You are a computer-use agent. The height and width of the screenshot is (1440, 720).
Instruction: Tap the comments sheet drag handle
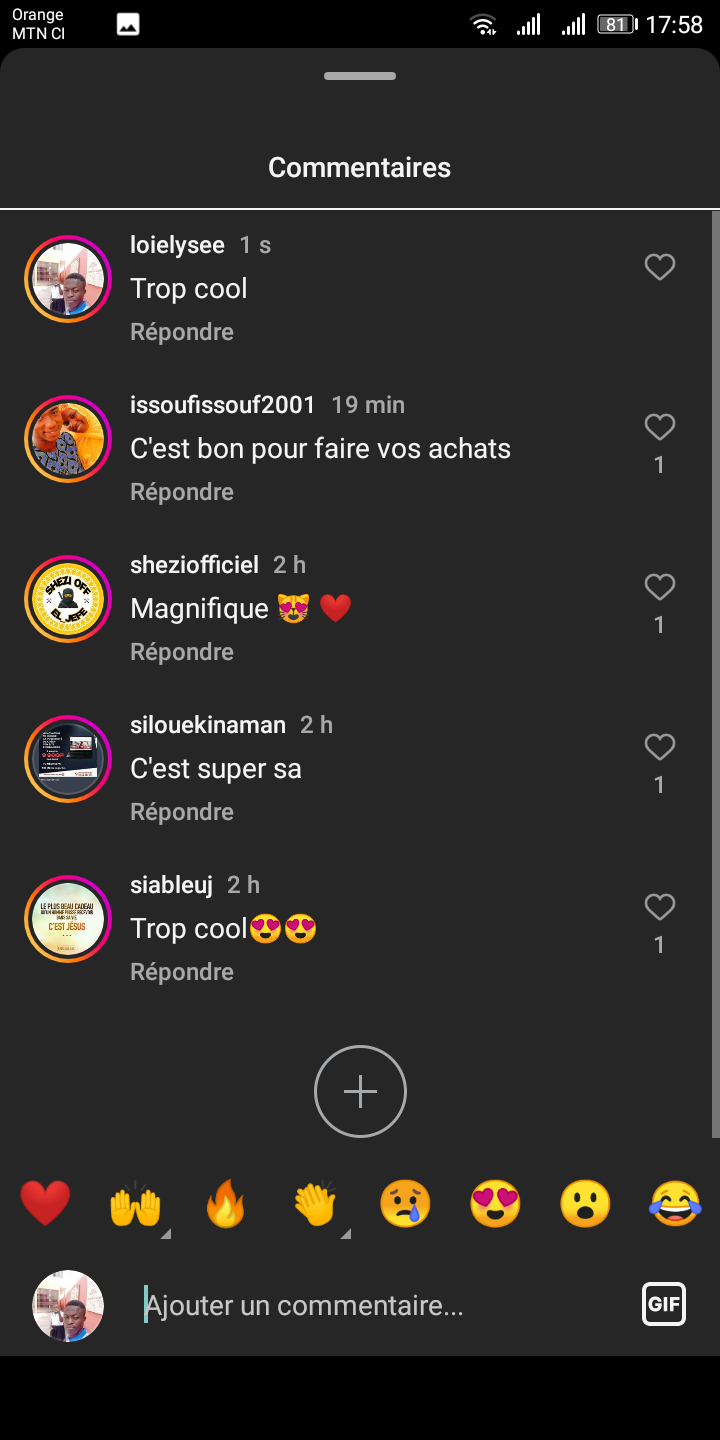click(x=360, y=76)
